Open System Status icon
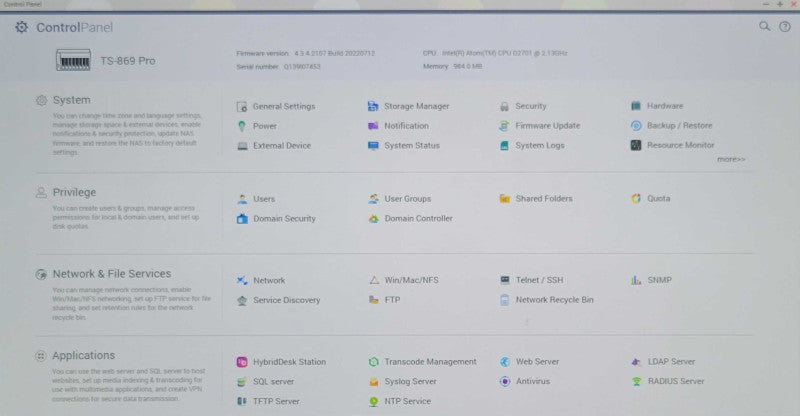The image size is (800, 416). (x=373, y=145)
